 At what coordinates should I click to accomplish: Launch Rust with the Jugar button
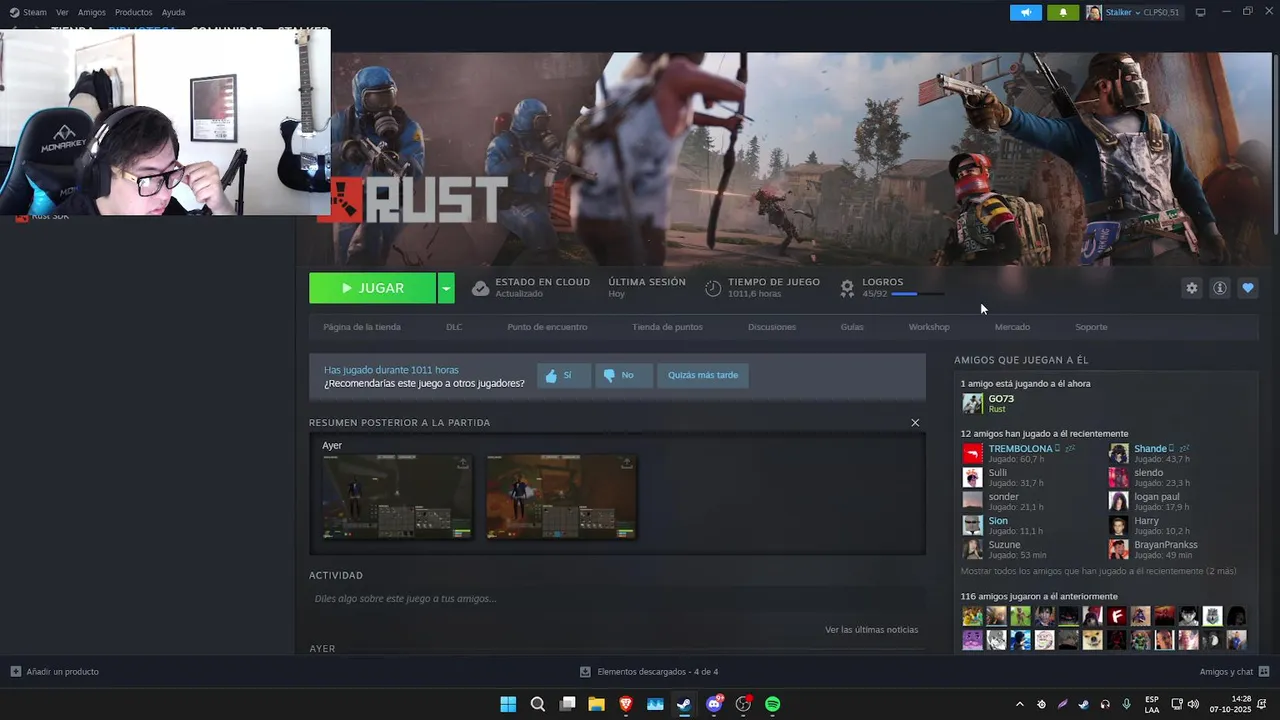pos(372,288)
